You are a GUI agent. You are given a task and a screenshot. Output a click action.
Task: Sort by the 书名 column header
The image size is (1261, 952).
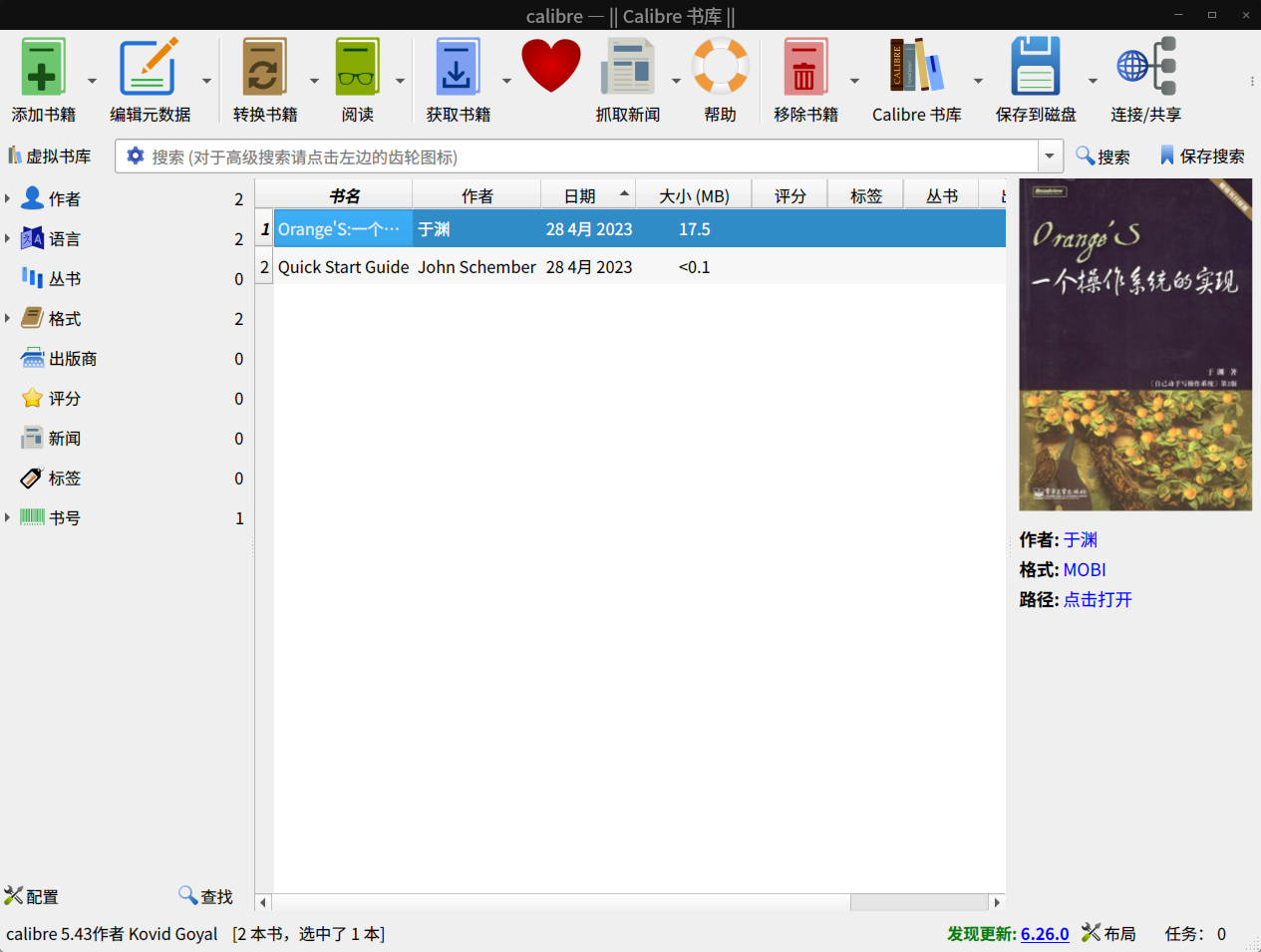(x=344, y=196)
